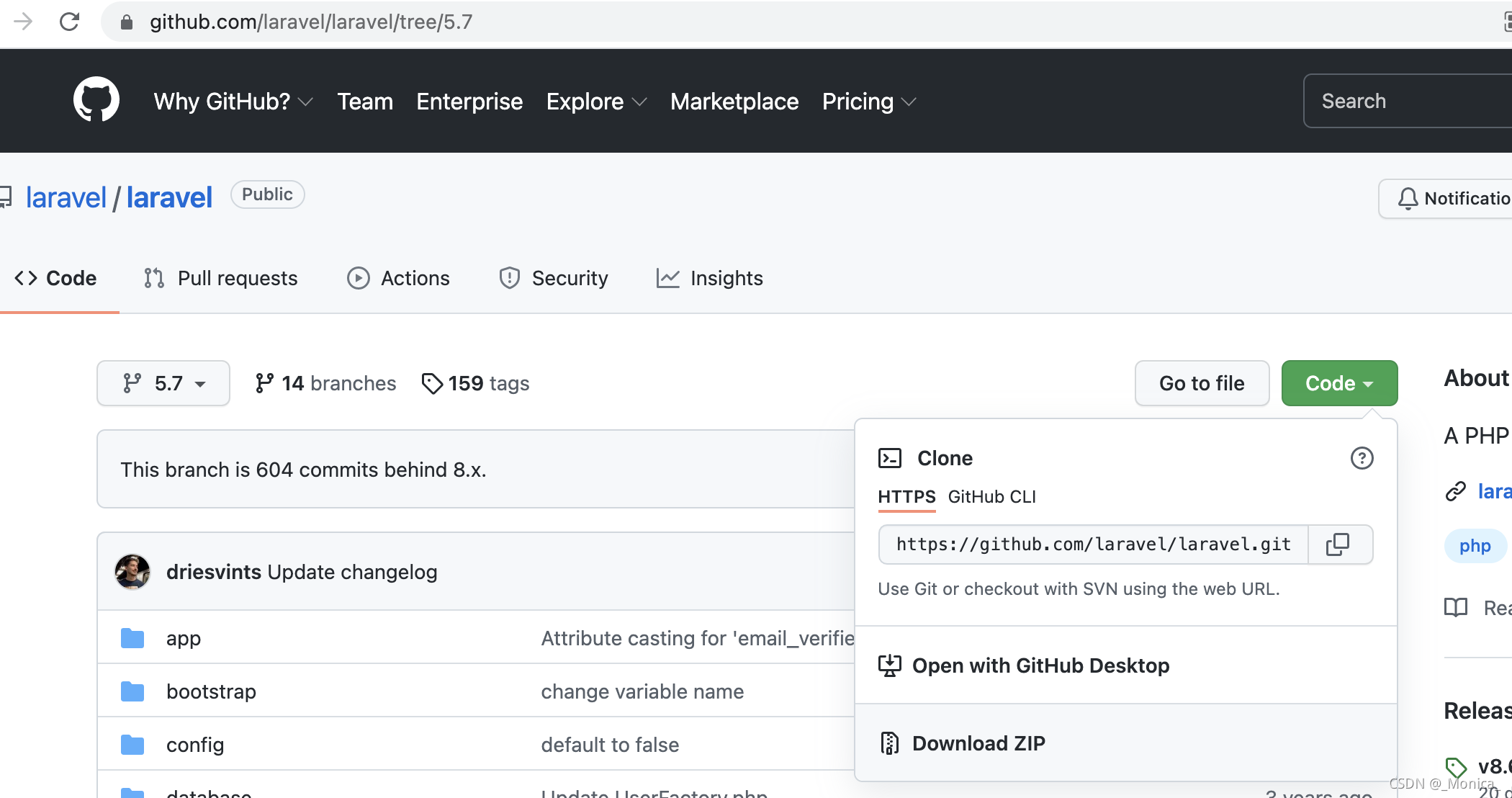Click the Go to file button
1512x798 pixels.
coord(1202,383)
